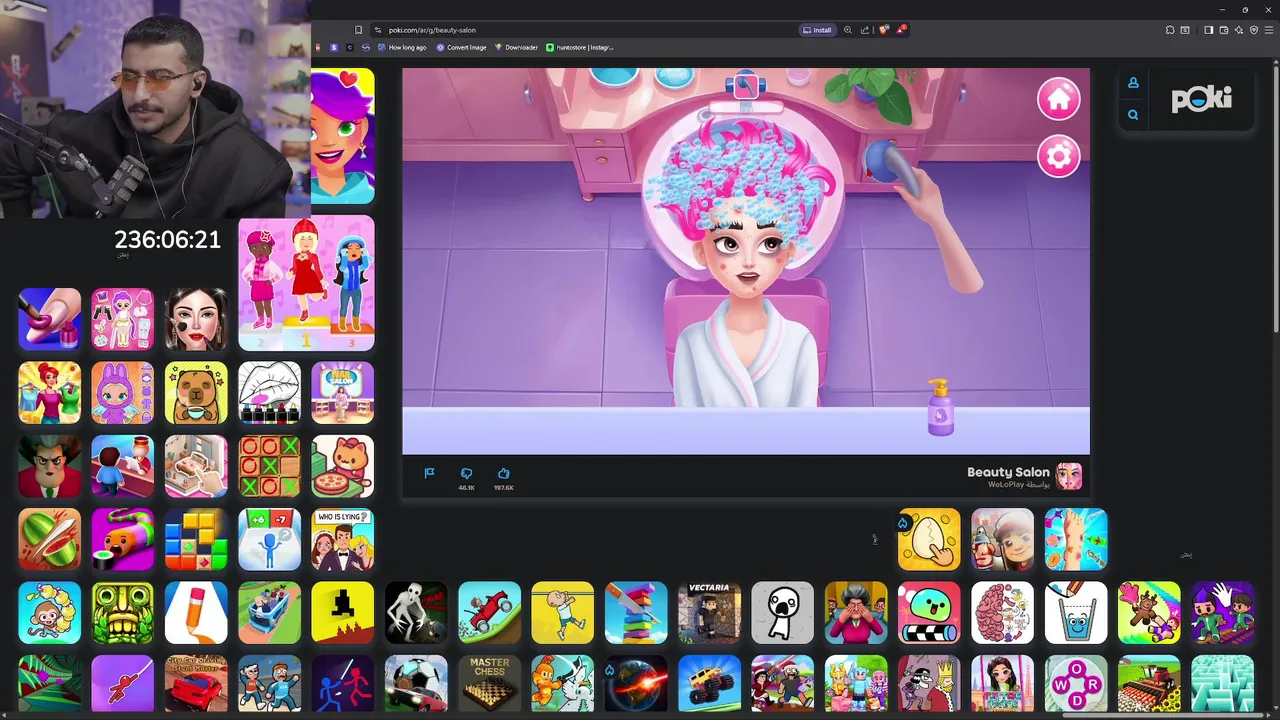
Task: Click the WeLoPlay developer name
Action: point(1005,485)
